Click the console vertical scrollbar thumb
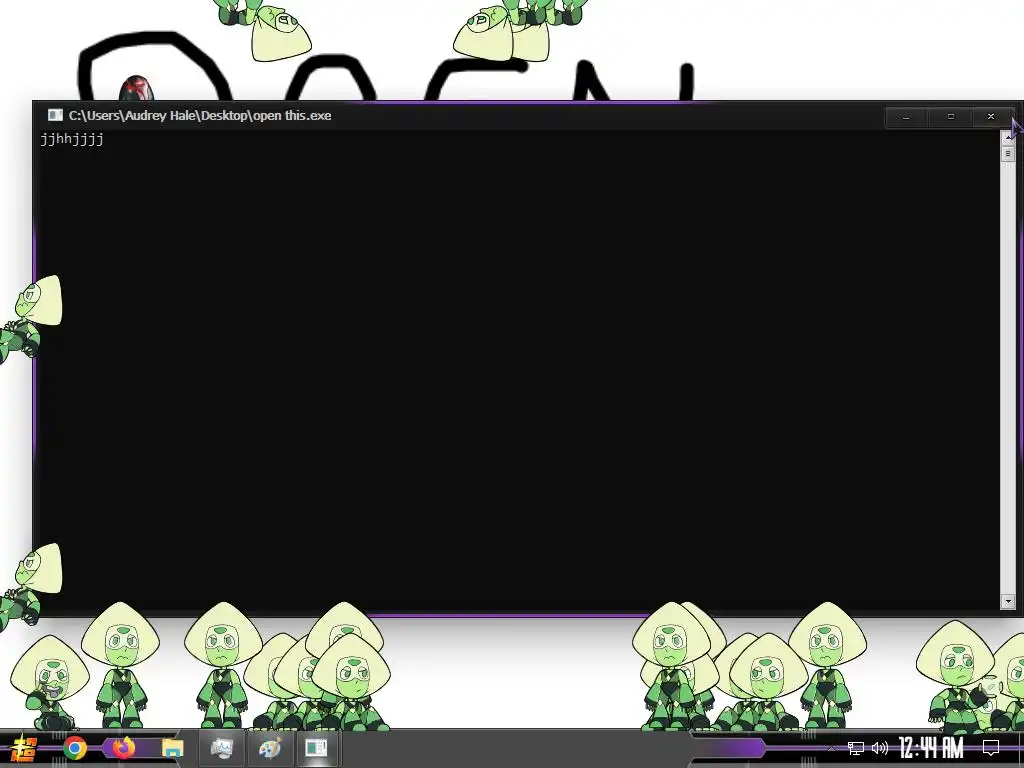 pos(1008,153)
